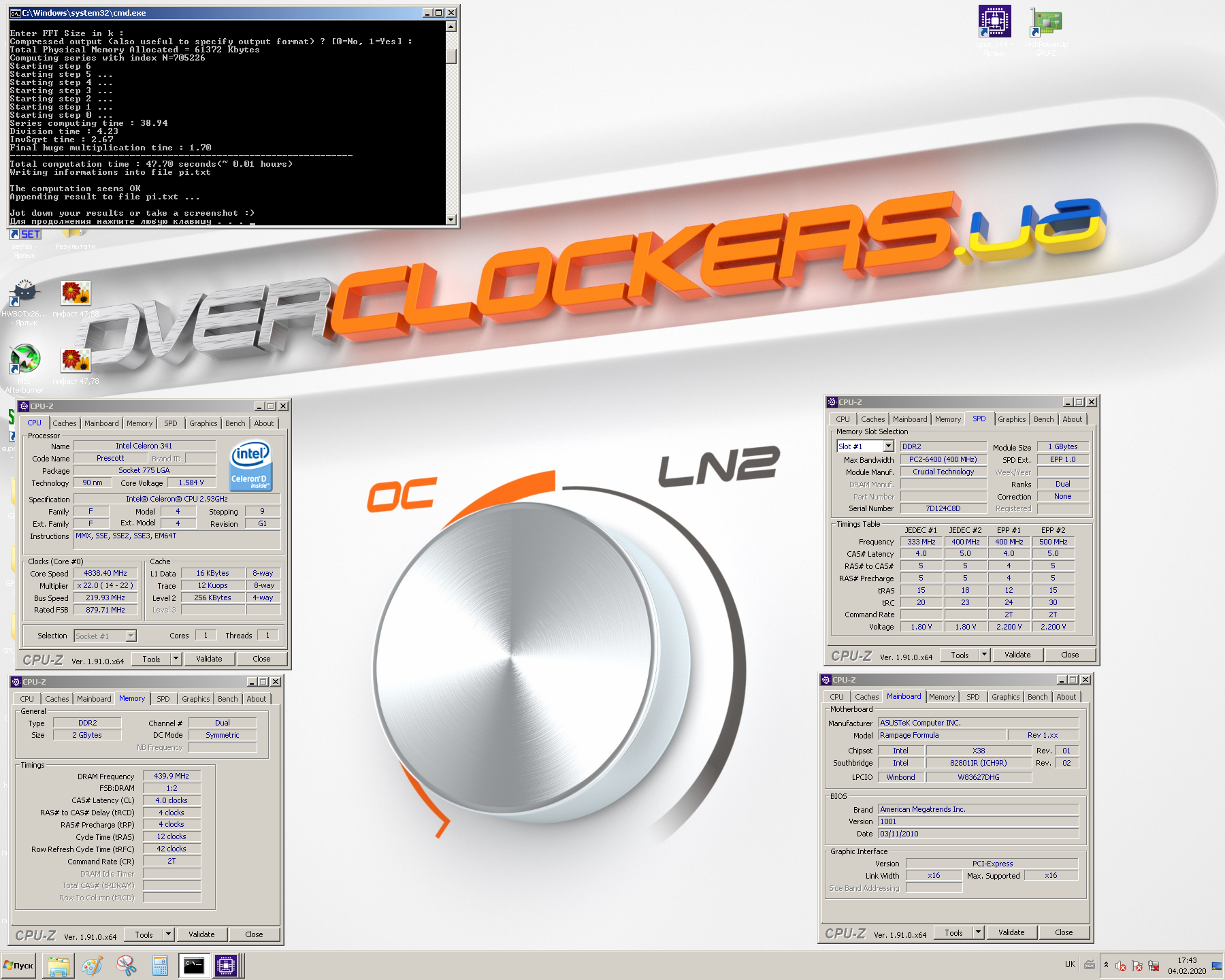Click the Crucial Technology manufacturer field

(943, 472)
